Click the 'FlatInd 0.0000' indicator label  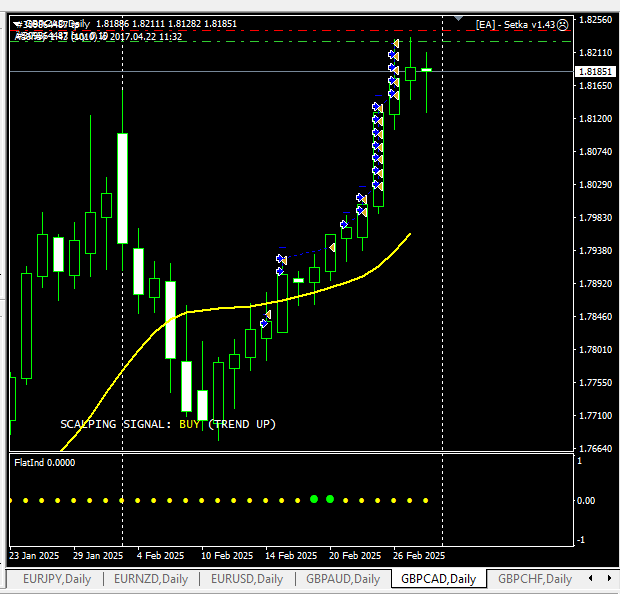pos(45,463)
